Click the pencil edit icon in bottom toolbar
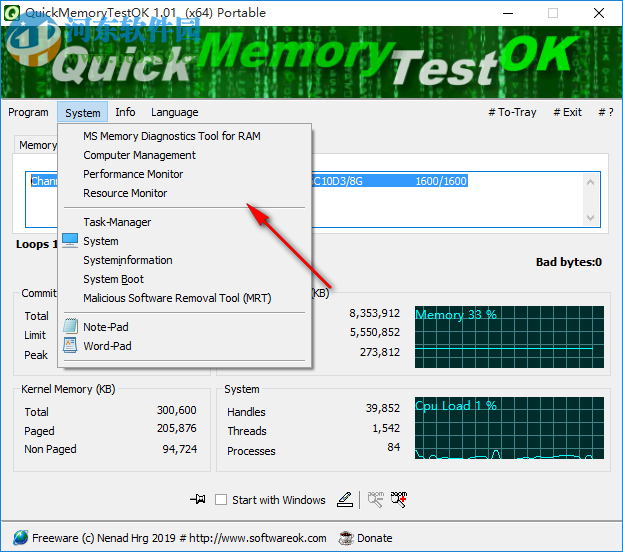Screen dimensions: 623x552 pos(345,500)
